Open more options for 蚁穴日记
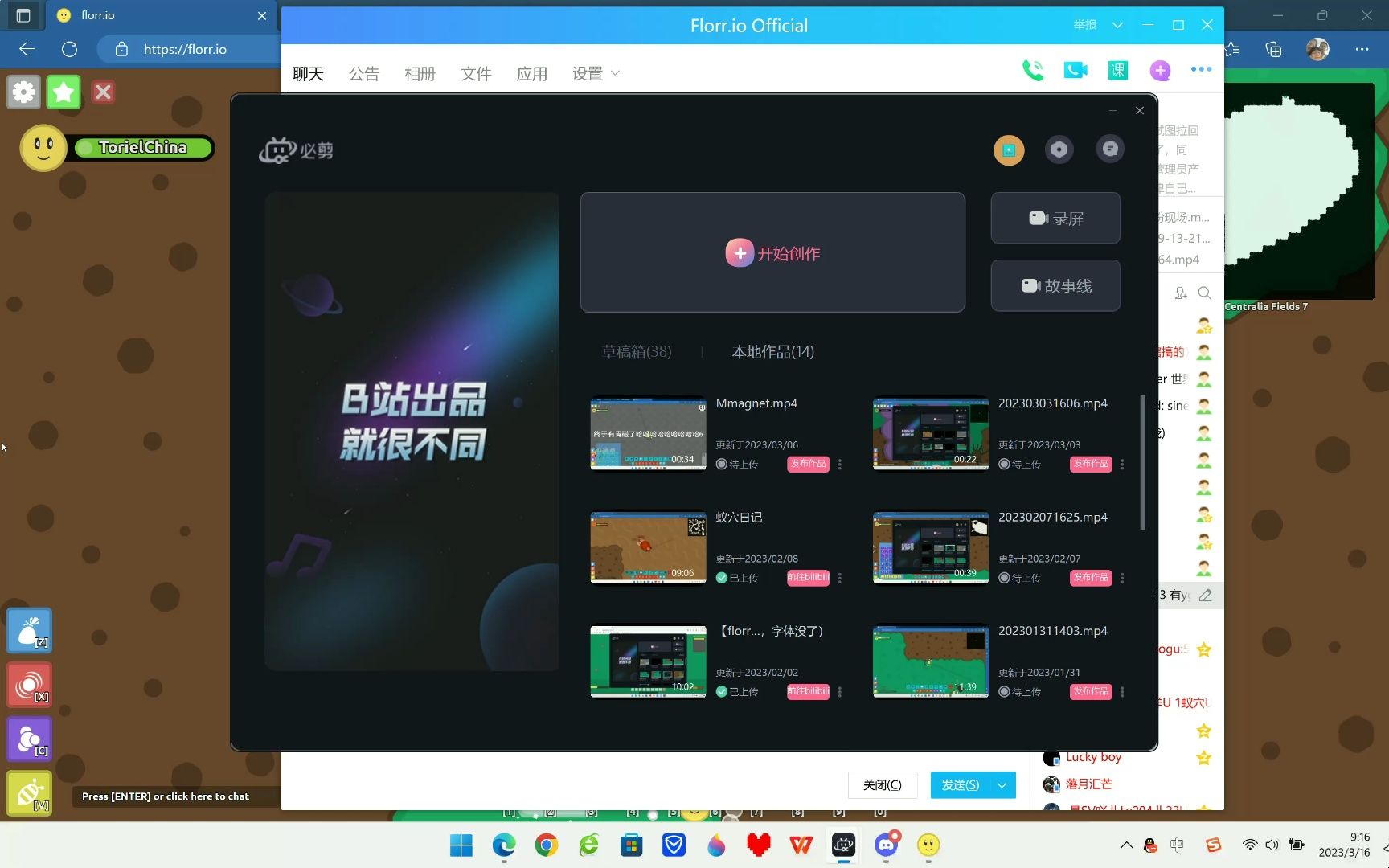Viewport: 1389px width, 868px height. point(840,578)
